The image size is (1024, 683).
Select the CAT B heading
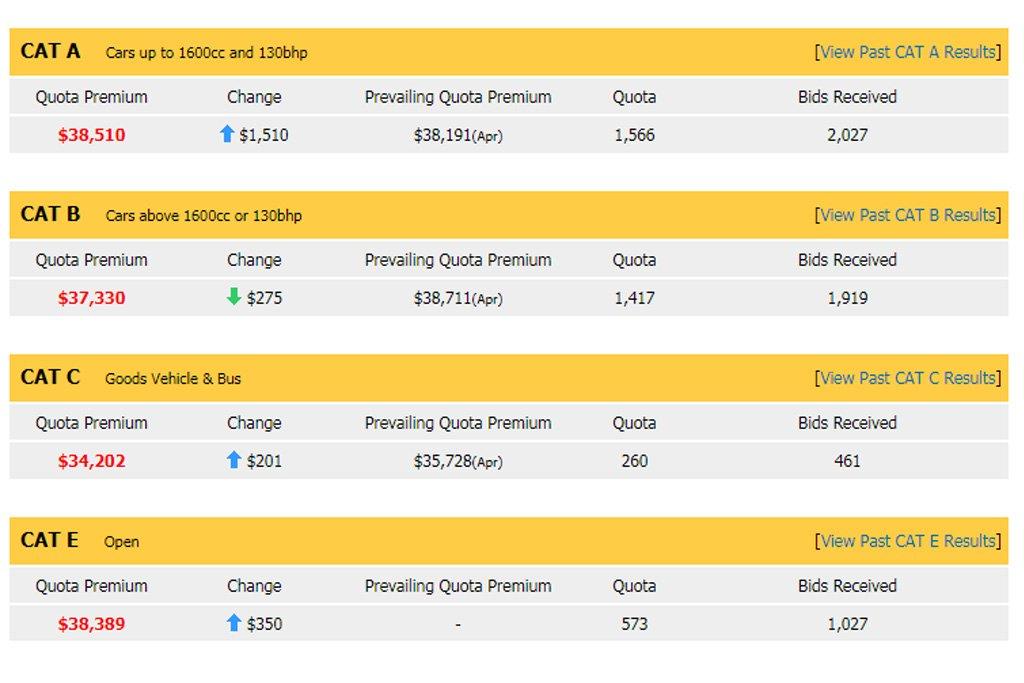point(50,214)
